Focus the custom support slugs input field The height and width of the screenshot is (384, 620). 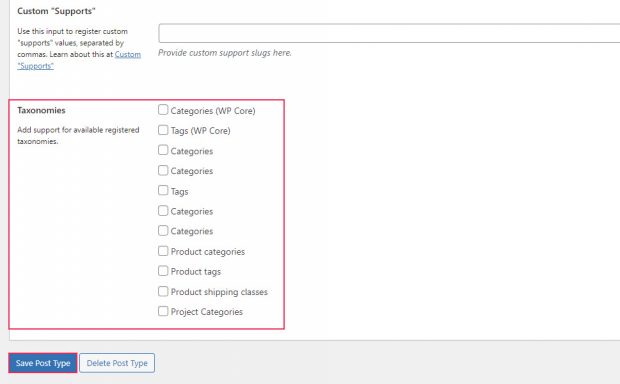(x=389, y=33)
